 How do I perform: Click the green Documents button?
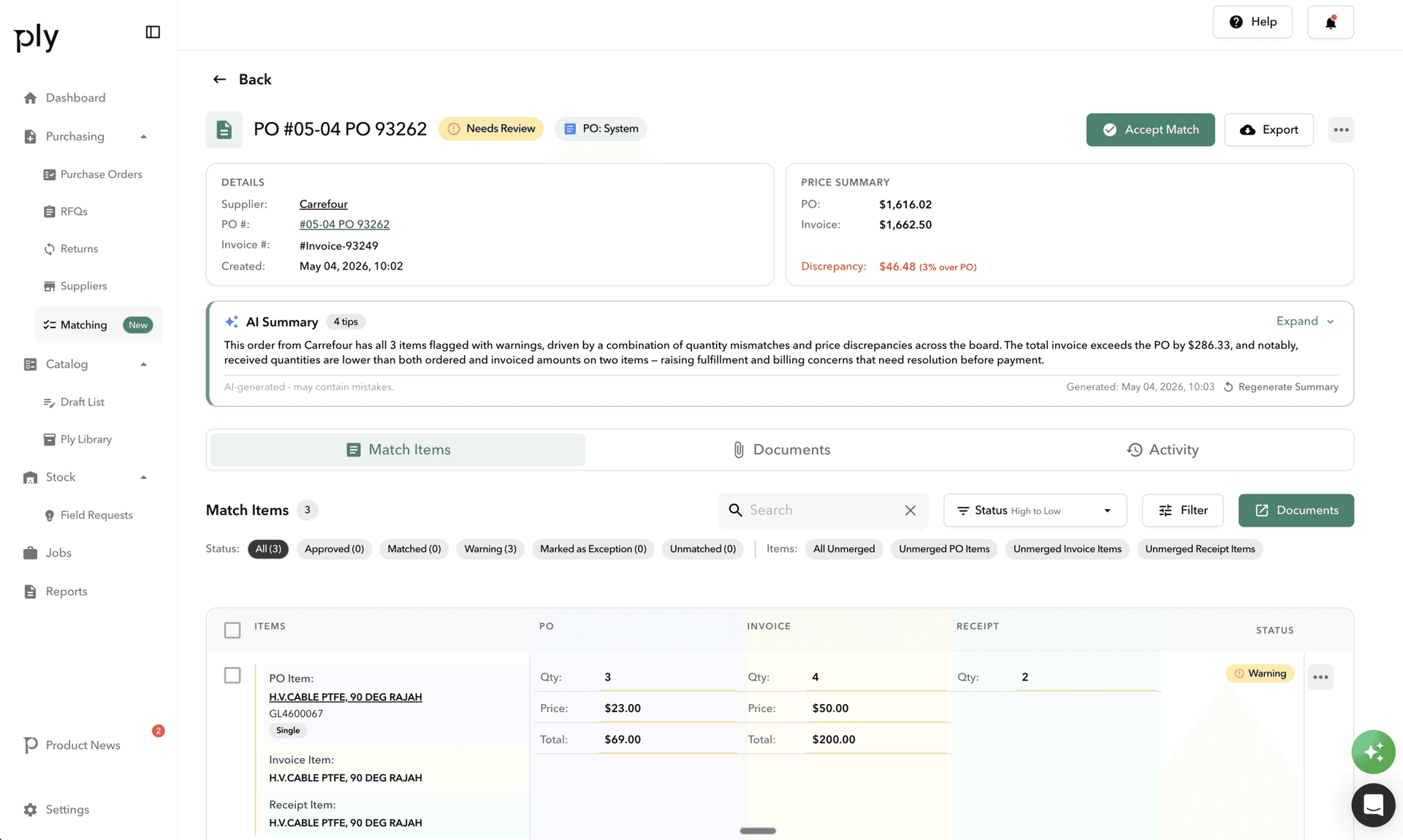1296,511
